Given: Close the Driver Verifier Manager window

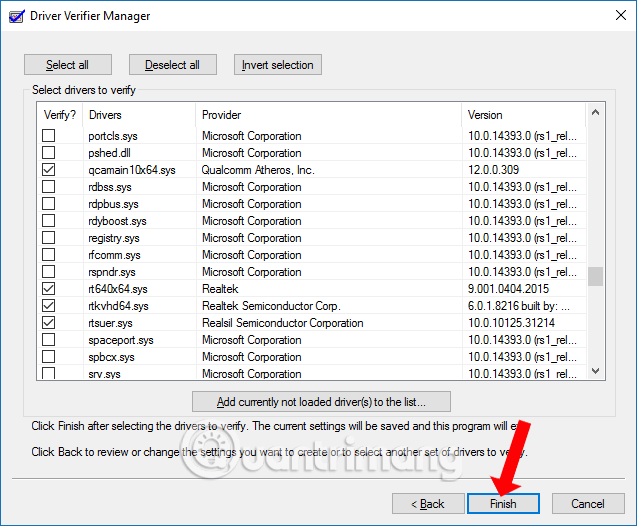Looking at the screenshot, I should [613, 14].
